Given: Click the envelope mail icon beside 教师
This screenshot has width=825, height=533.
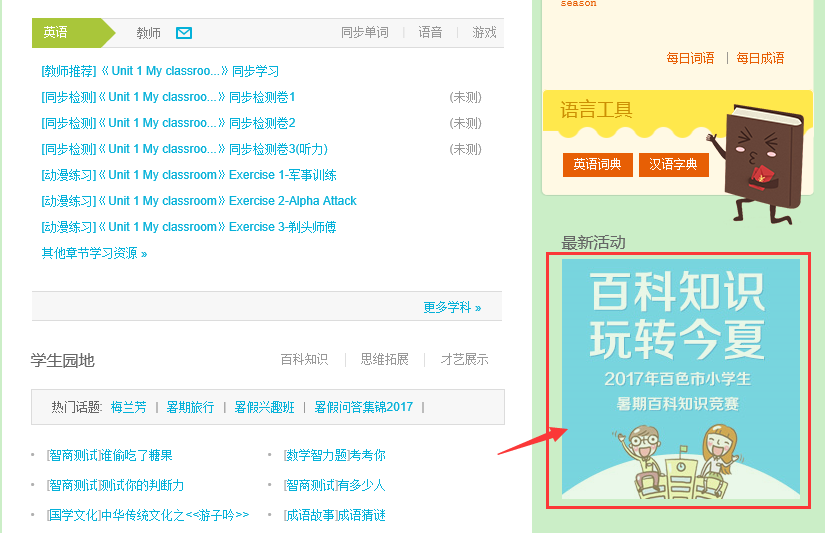Looking at the screenshot, I should pyautogui.click(x=184, y=33).
